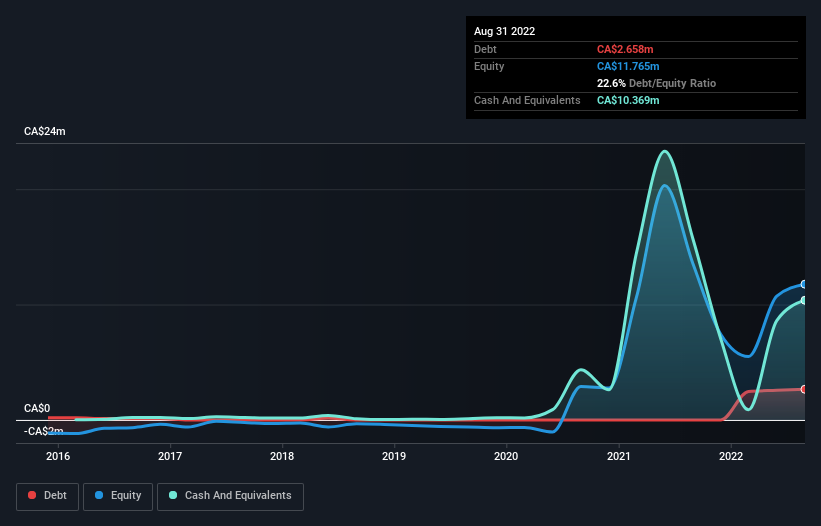Toggle Cash And Equivalents legend button

(x=230, y=496)
